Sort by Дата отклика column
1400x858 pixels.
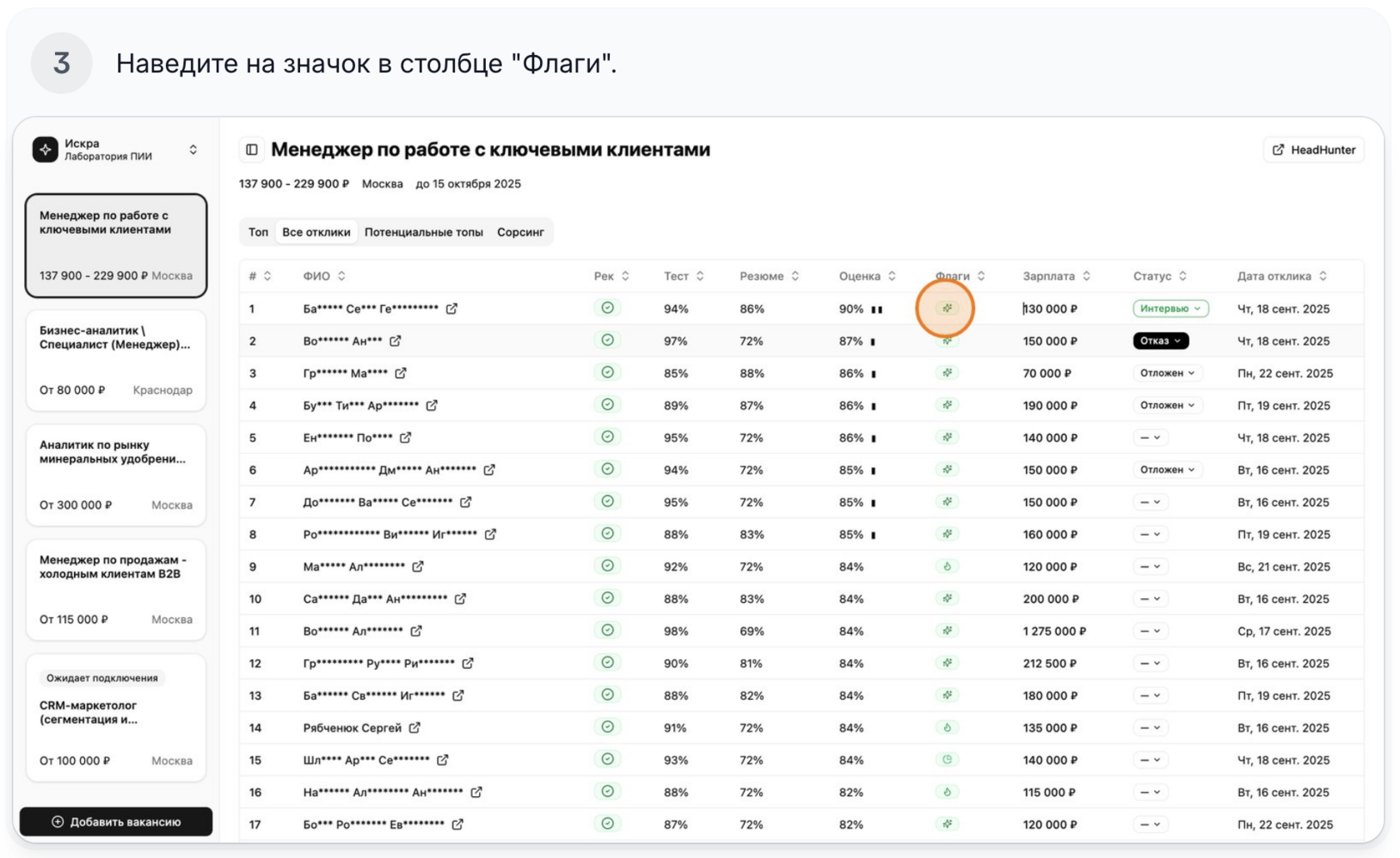pos(1323,277)
